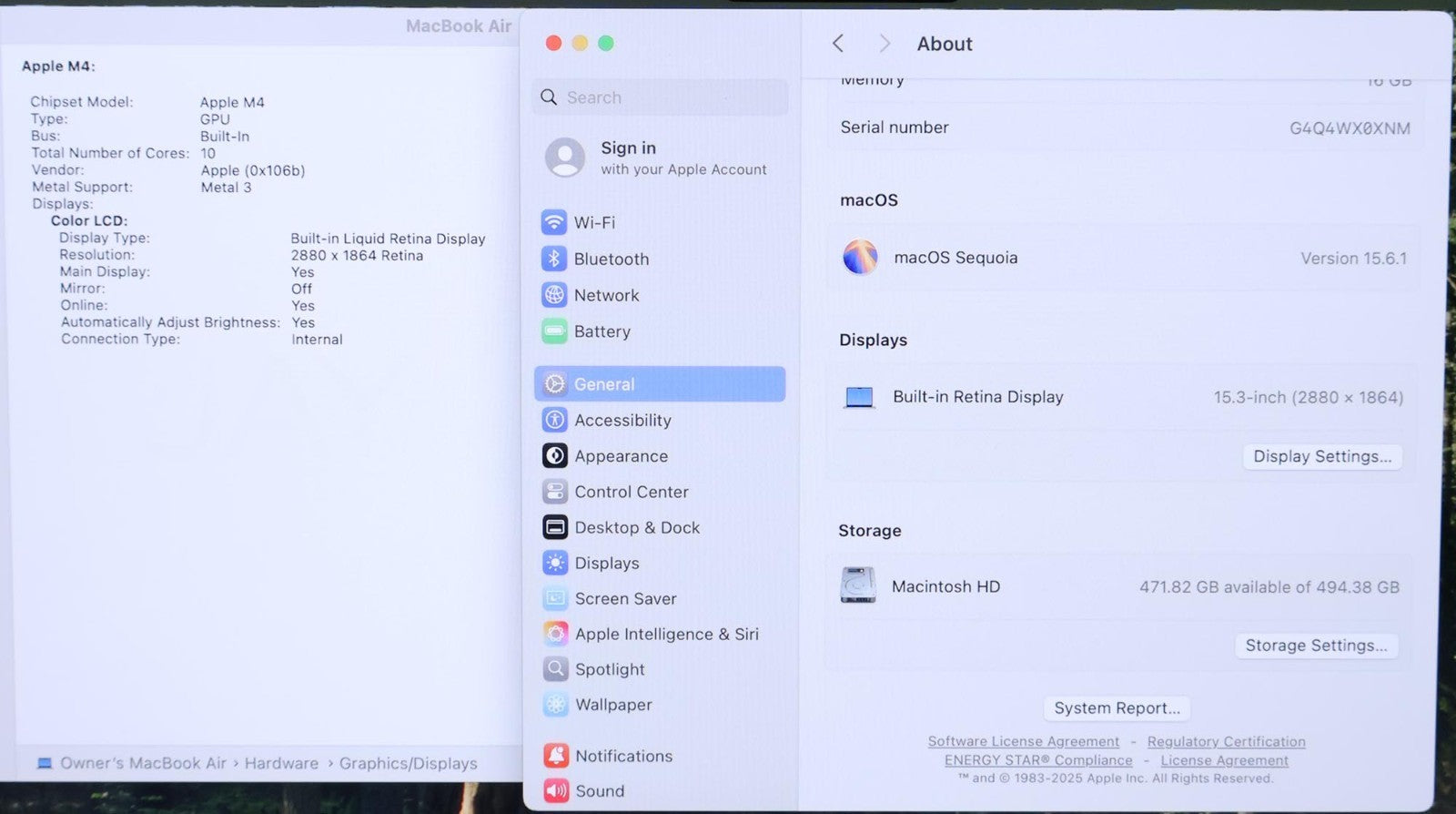Select the Bluetooth icon in sidebar

click(553, 259)
